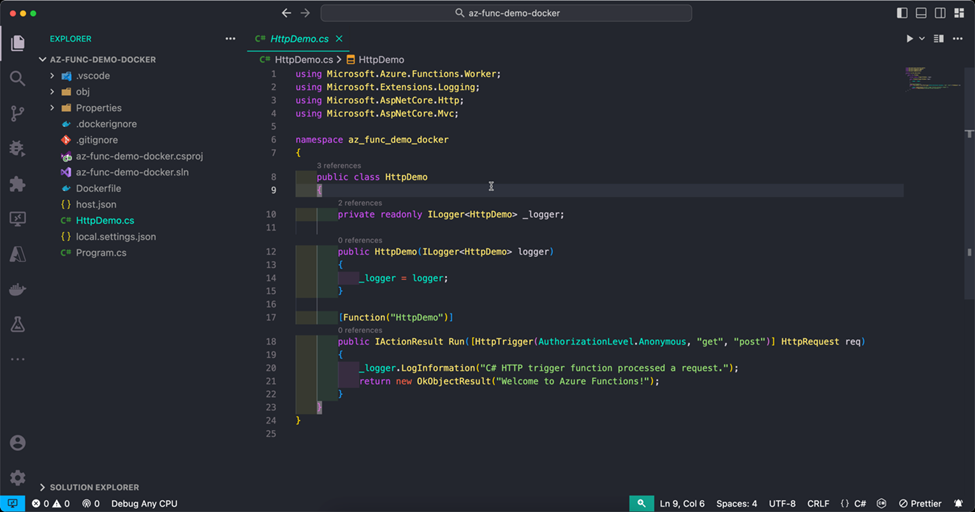Open problems via errors and warnings status
The height and width of the screenshot is (512, 975).
[50, 503]
